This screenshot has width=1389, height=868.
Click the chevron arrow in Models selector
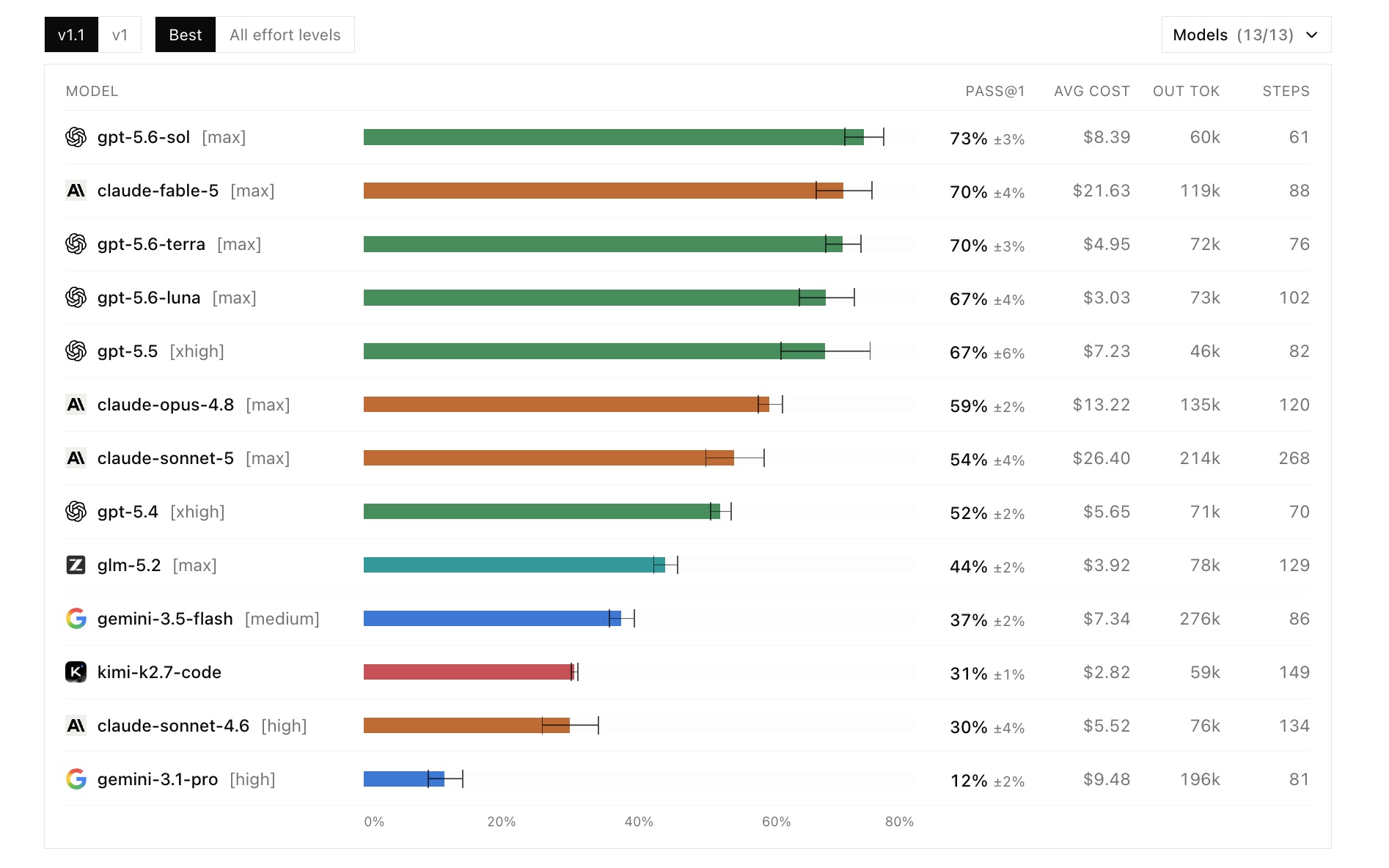click(1312, 35)
